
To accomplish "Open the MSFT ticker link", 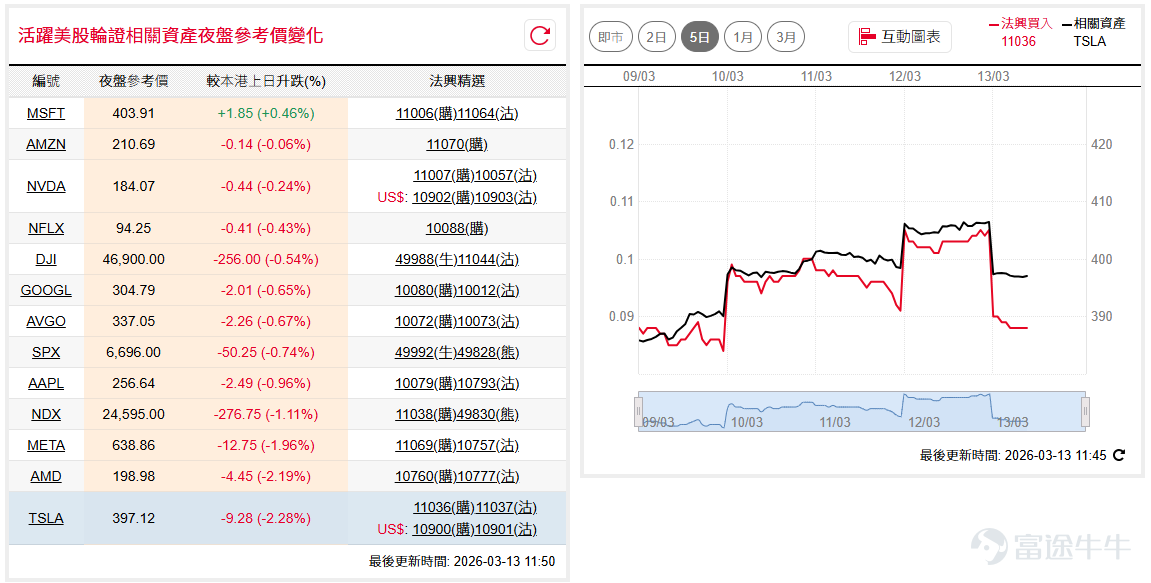I will [46, 113].
